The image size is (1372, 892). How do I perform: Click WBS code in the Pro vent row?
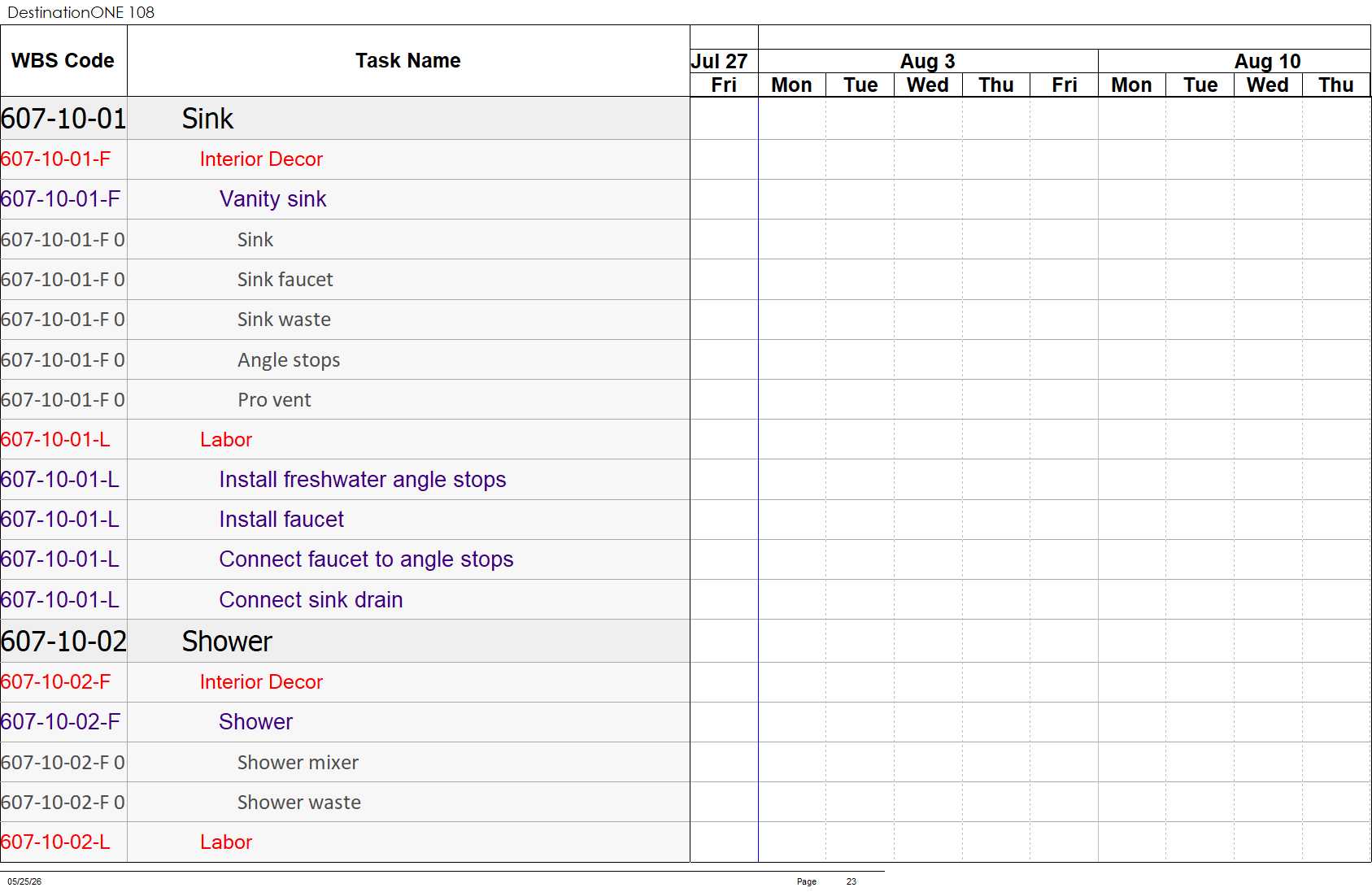point(63,400)
